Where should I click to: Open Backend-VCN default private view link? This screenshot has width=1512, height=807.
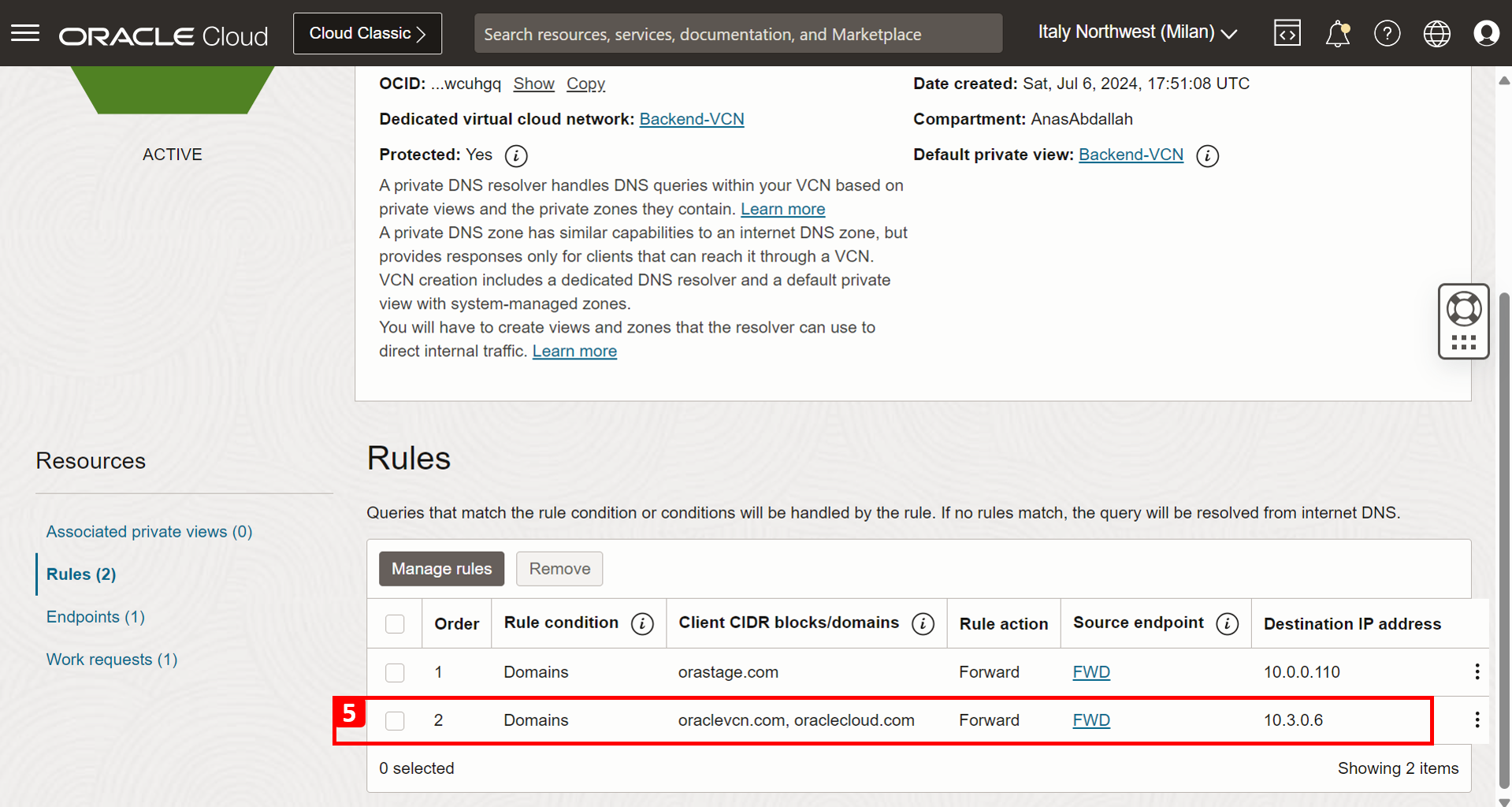(1131, 154)
